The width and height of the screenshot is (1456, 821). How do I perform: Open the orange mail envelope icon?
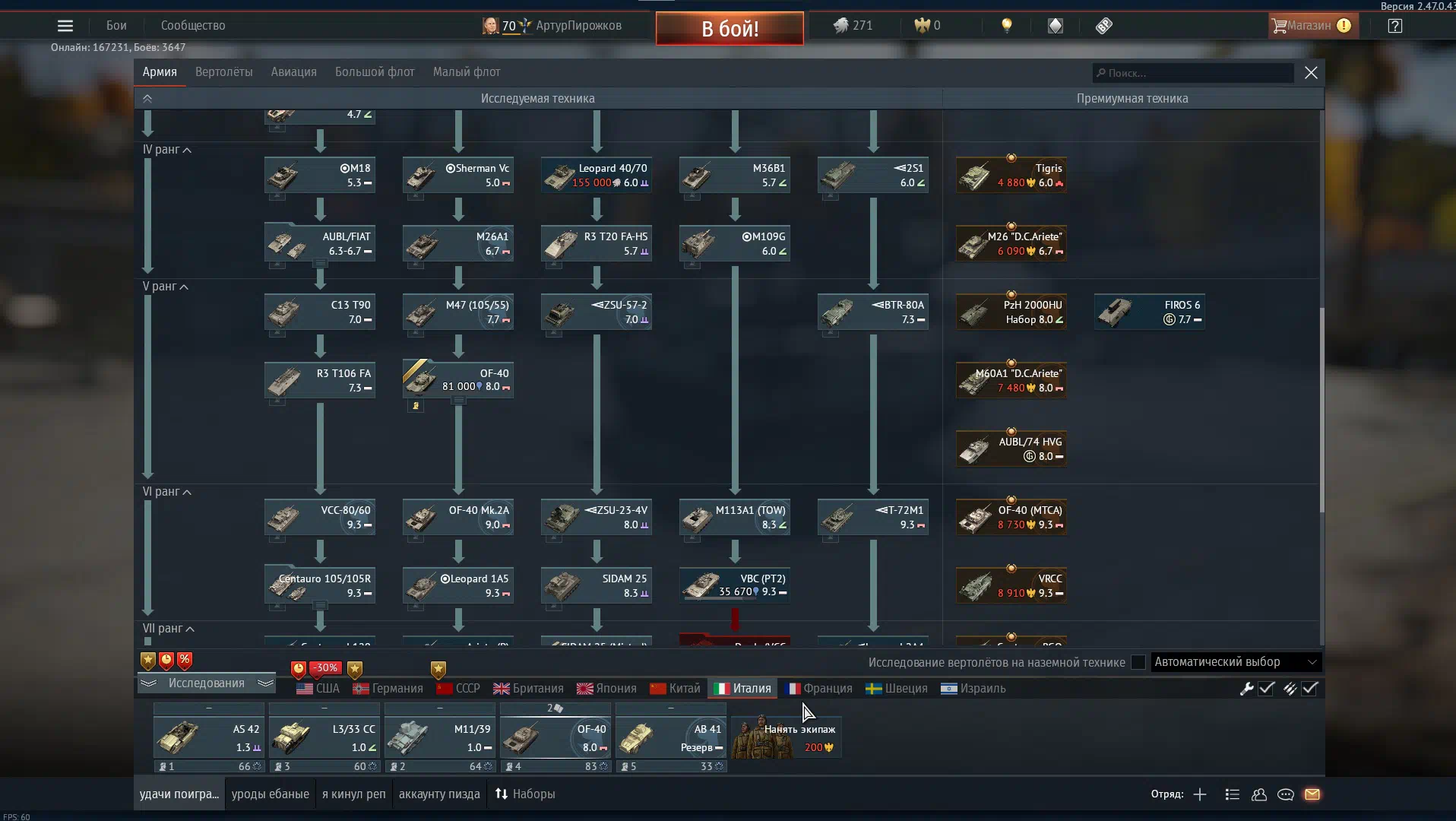1312,794
